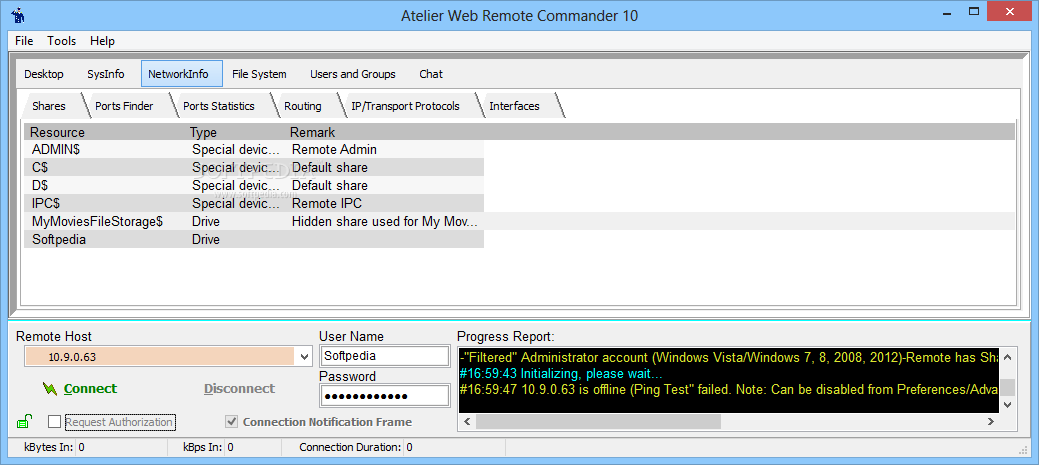Click the User Name input field

(x=384, y=356)
